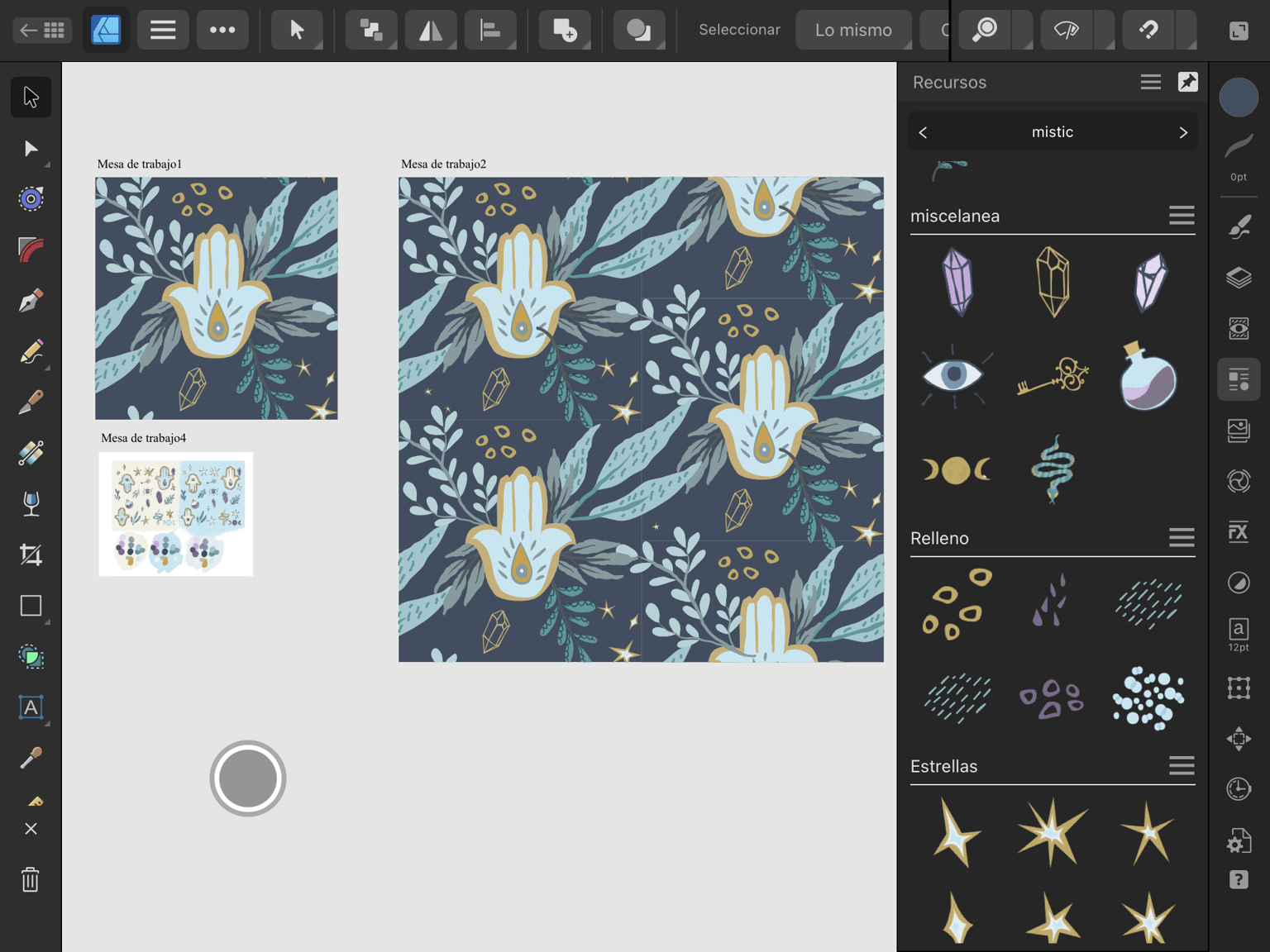
Task: Open the Layers studio
Action: click(1239, 278)
